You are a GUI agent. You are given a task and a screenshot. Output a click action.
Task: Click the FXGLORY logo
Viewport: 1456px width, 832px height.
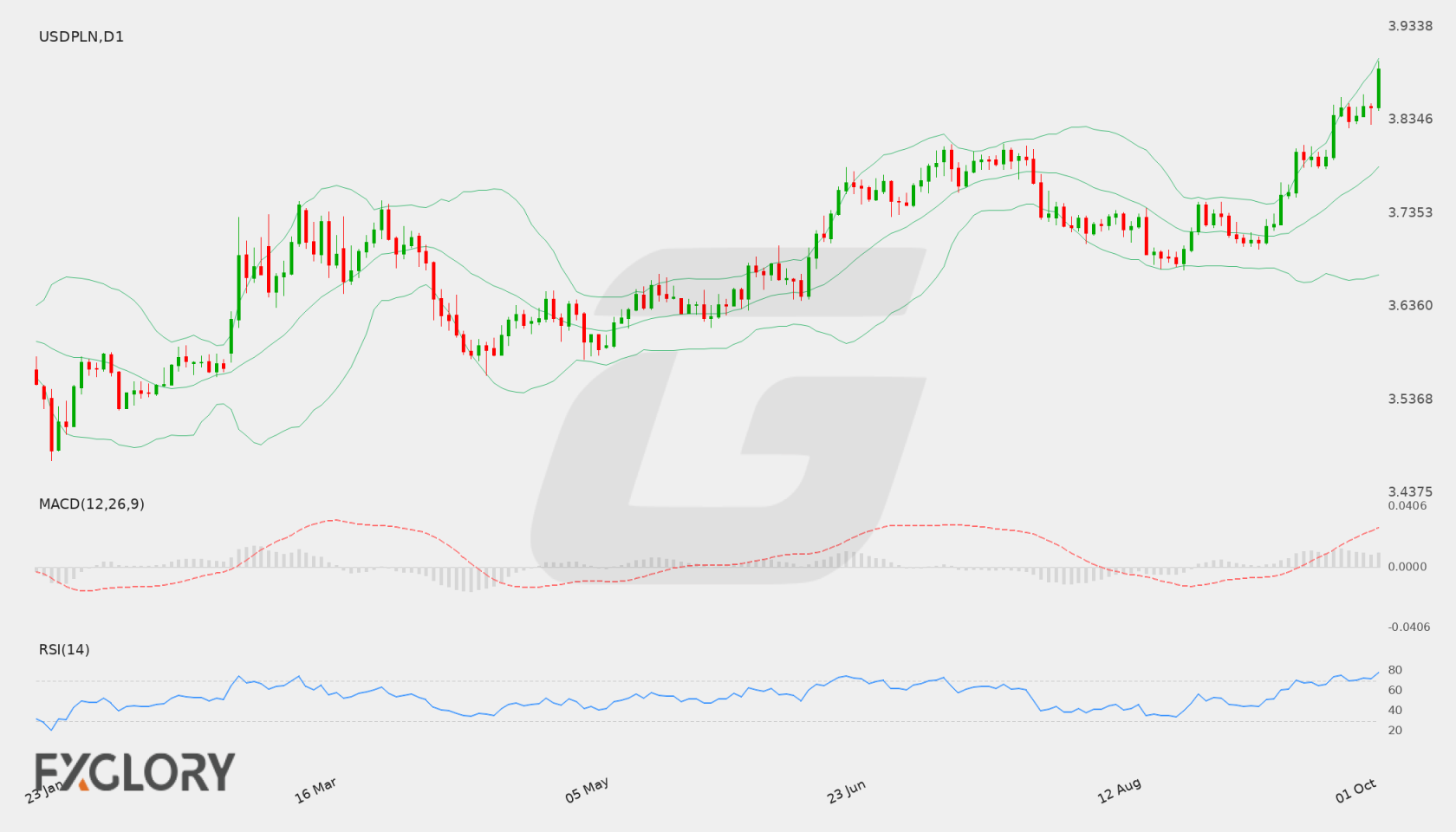134,771
